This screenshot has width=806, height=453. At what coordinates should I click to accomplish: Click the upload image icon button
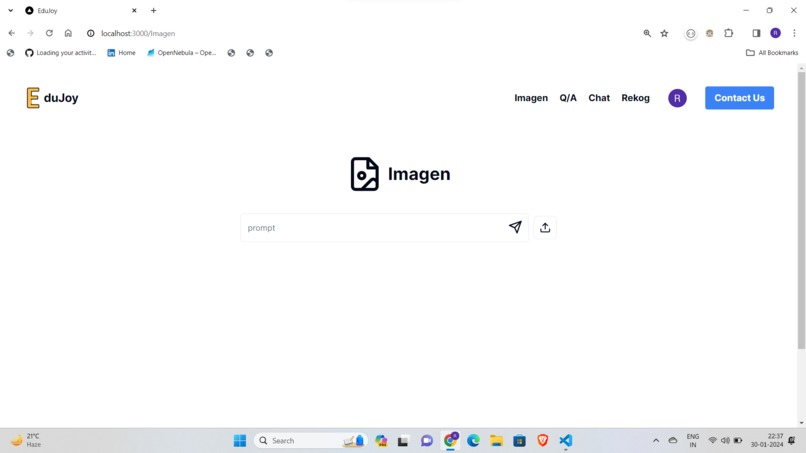point(545,227)
